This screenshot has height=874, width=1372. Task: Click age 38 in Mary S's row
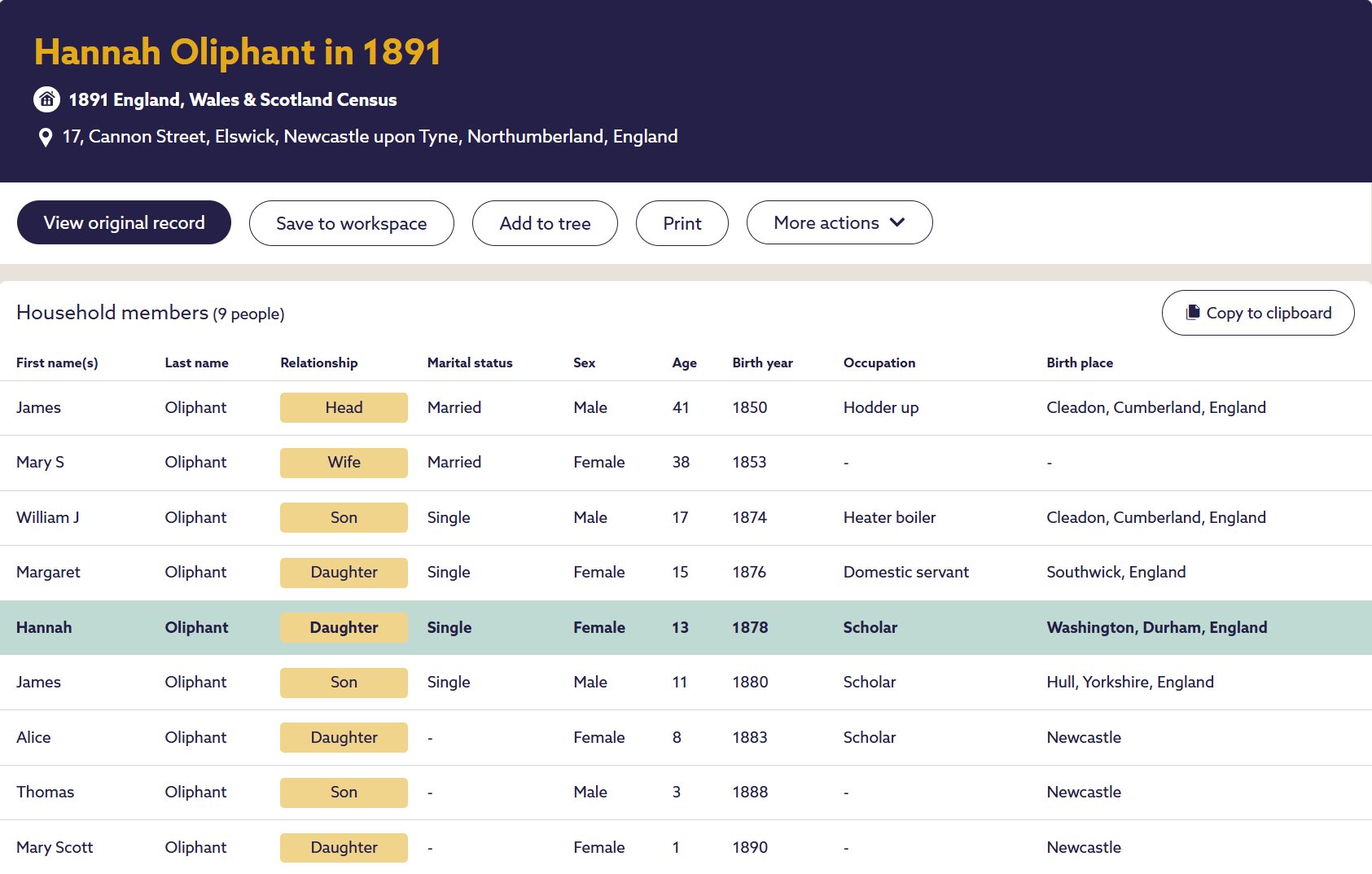point(681,462)
